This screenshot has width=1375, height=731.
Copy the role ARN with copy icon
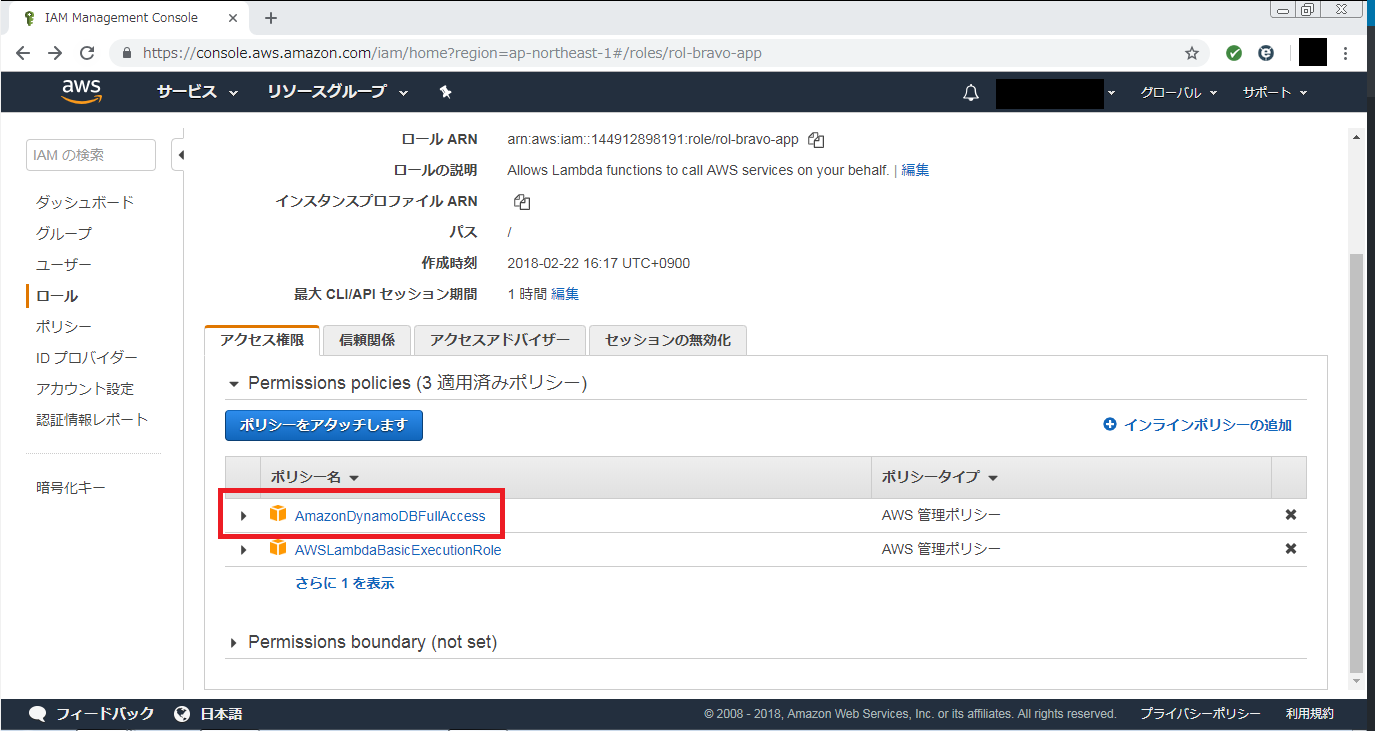point(816,140)
